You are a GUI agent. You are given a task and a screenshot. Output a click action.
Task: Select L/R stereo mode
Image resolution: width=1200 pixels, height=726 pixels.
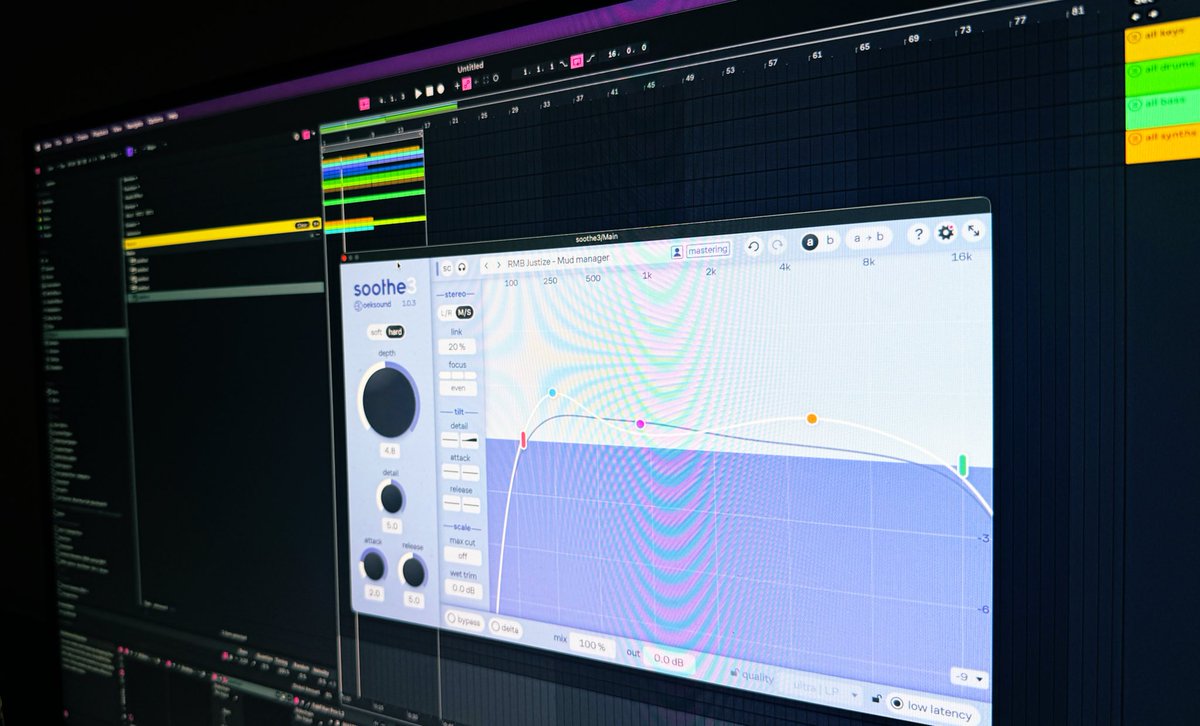click(x=445, y=312)
